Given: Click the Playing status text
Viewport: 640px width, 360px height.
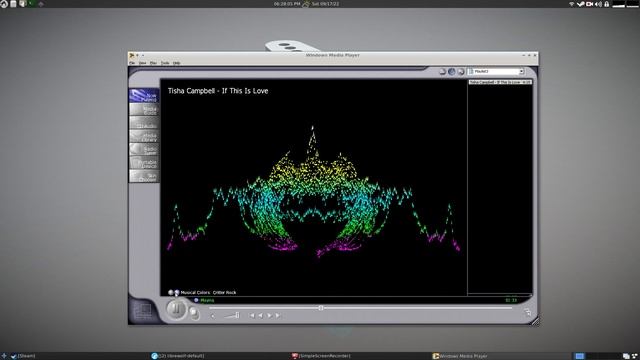Looking at the screenshot, I should click(x=207, y=300).
